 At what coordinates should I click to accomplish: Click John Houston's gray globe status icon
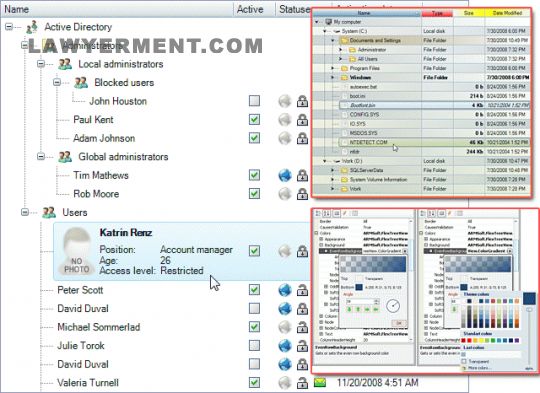pyautogui.click(x=285, y=101)
